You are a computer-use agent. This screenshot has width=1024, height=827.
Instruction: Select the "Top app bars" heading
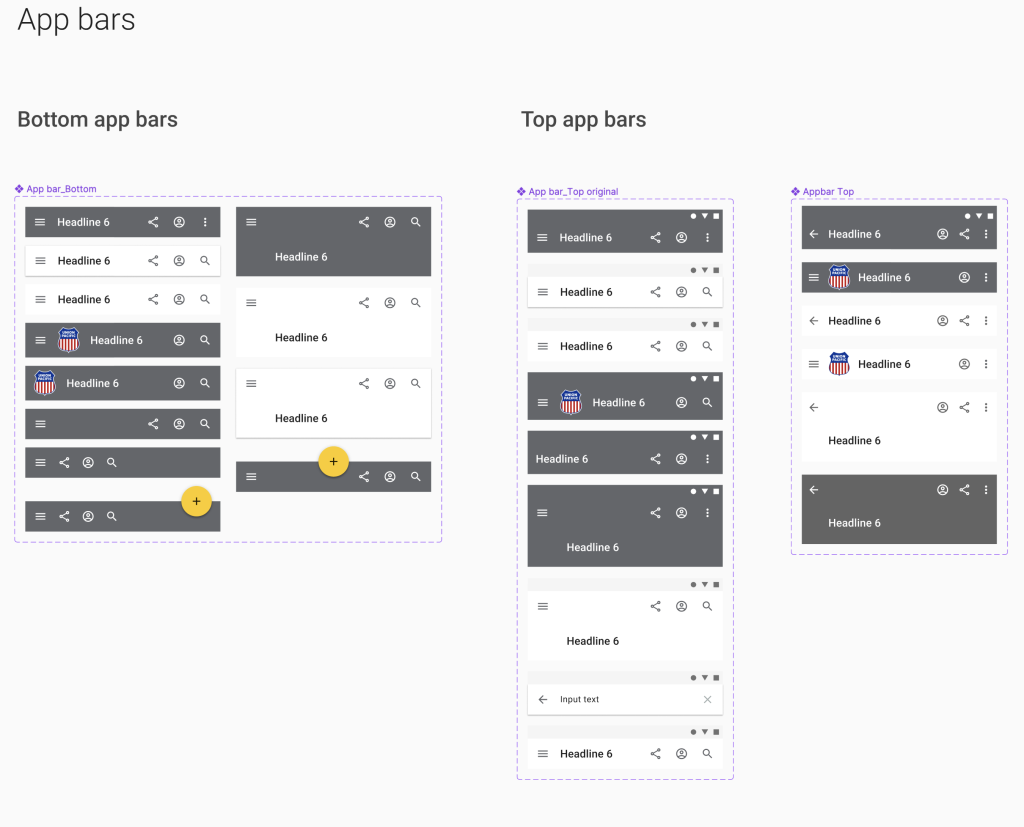[x=583, y=120]
